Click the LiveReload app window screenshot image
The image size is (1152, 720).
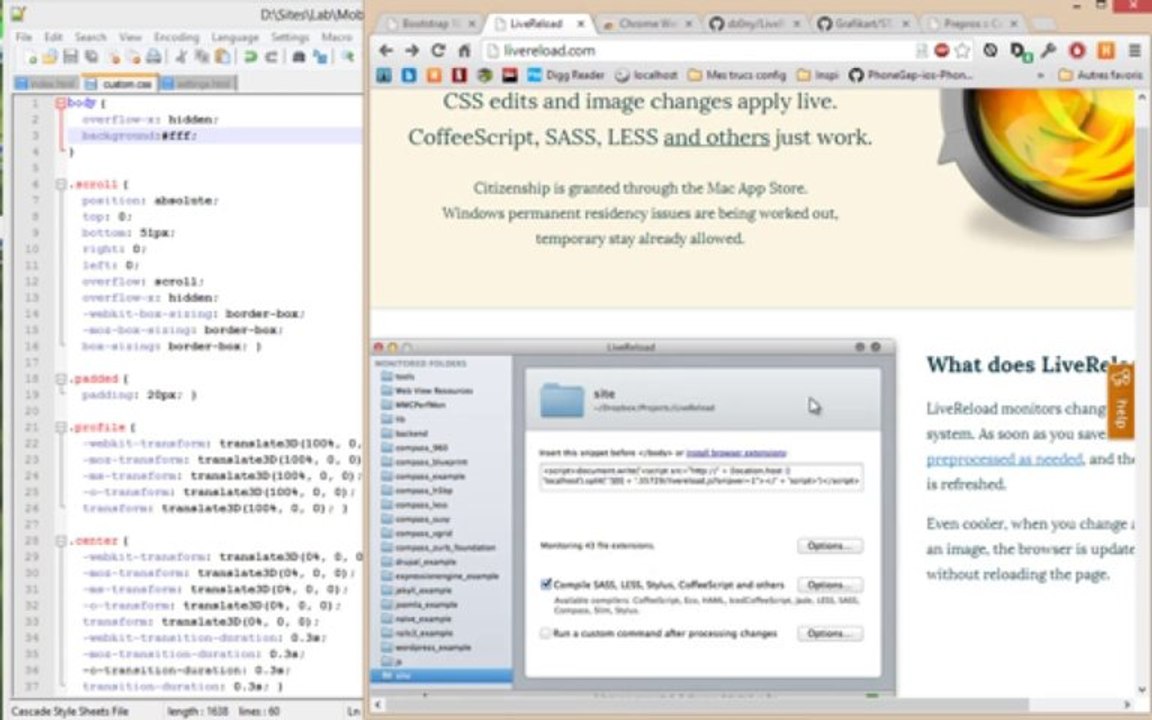633,516
